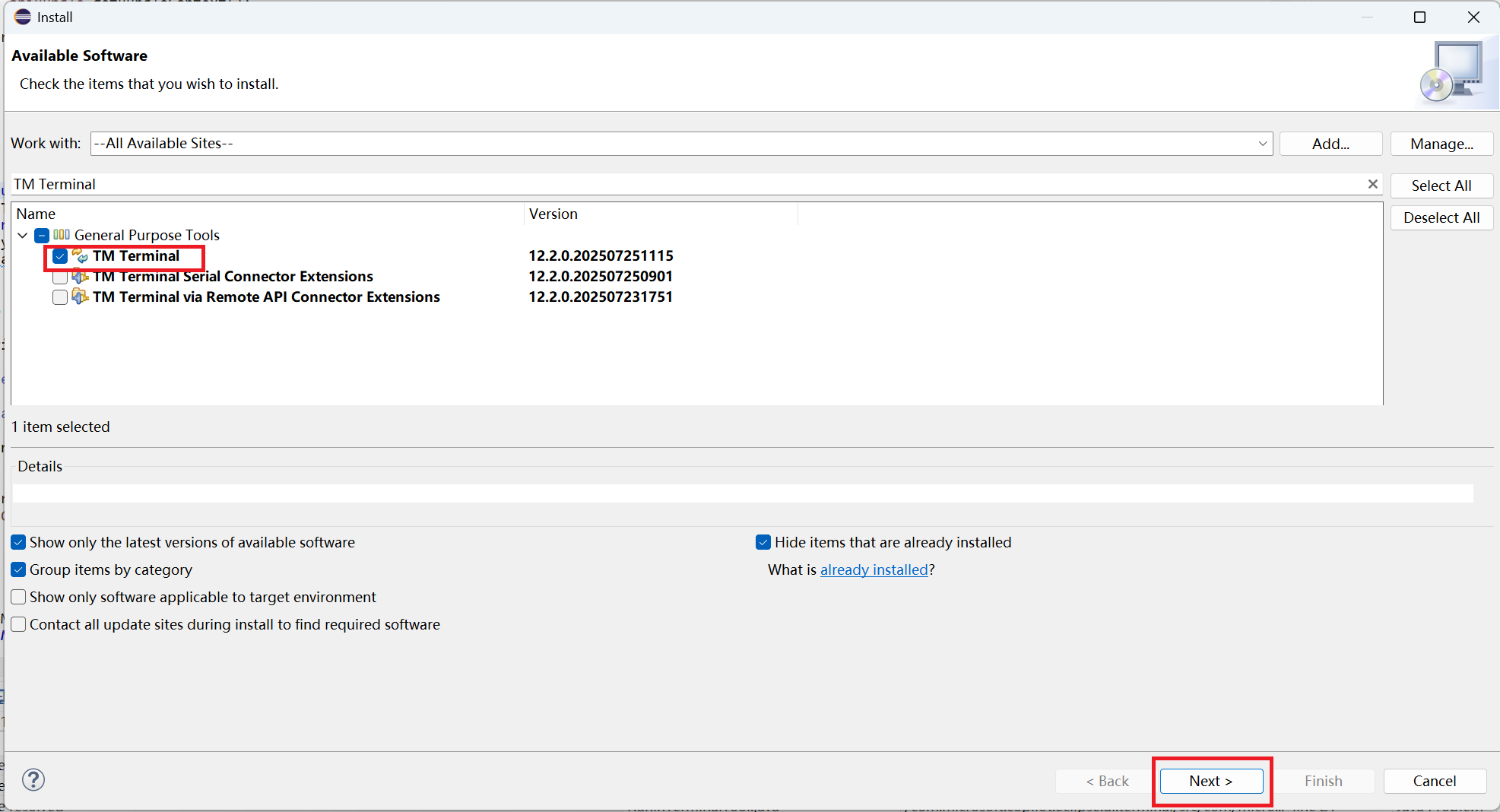Viewport: 1500px width, 812px height.
Task: Select TM Terminal via Remote API Connector row
Action: click(266, 297)
